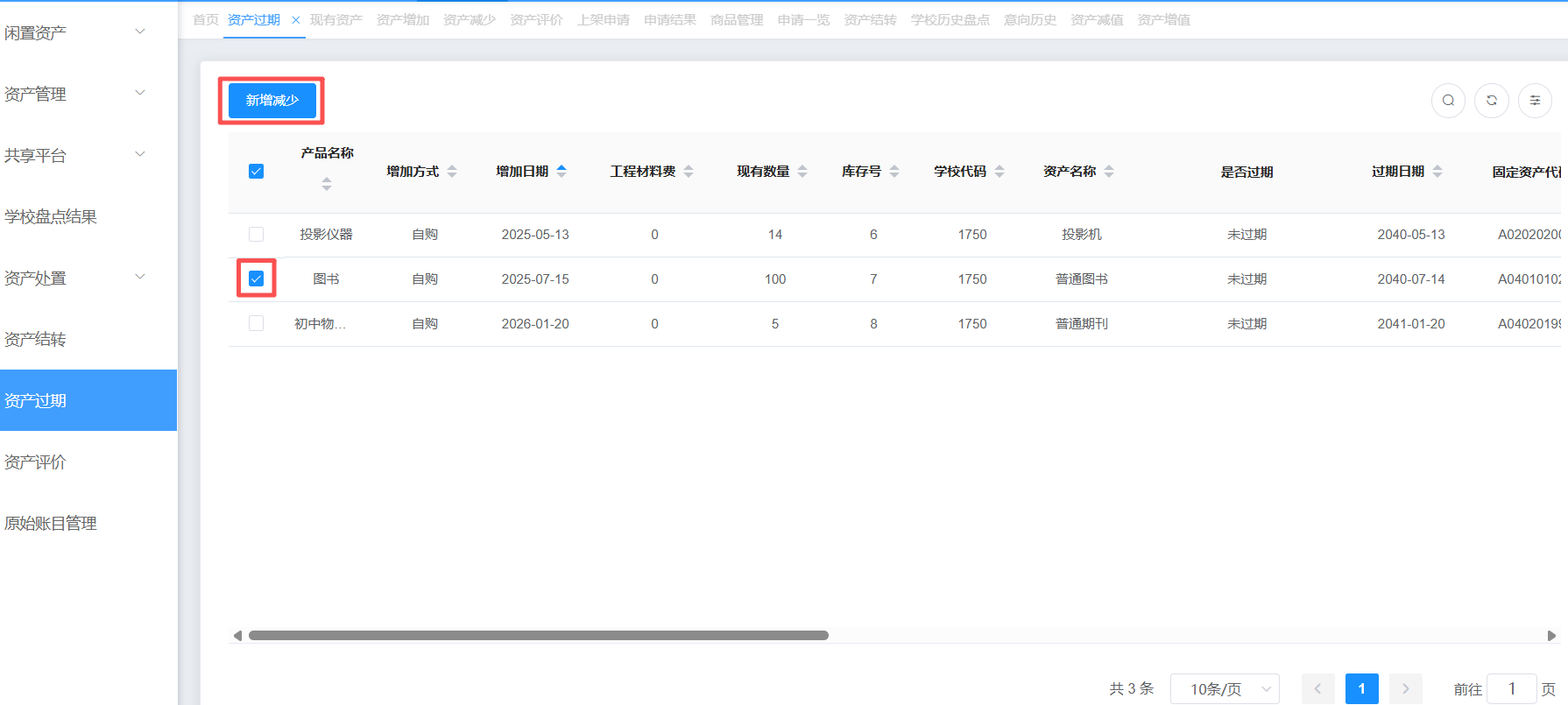
Task: Click the horizontal table scrollbar
Action: 538,635
